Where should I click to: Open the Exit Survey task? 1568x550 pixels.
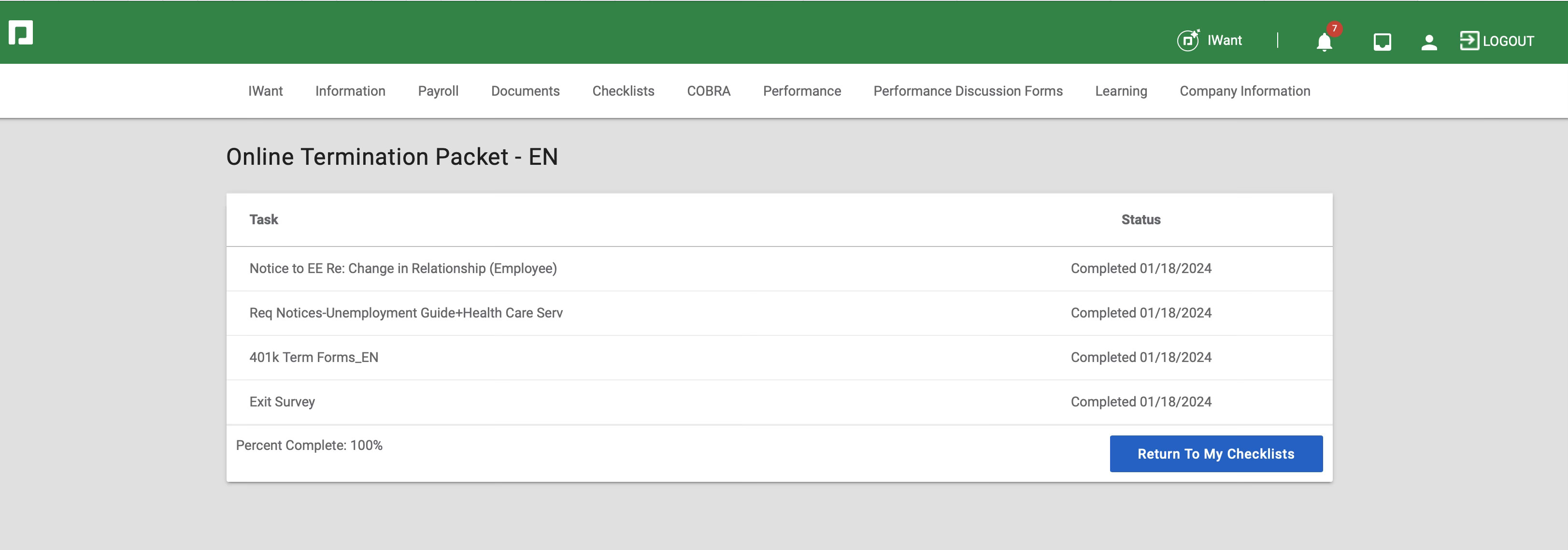click(x=282, y=402)
